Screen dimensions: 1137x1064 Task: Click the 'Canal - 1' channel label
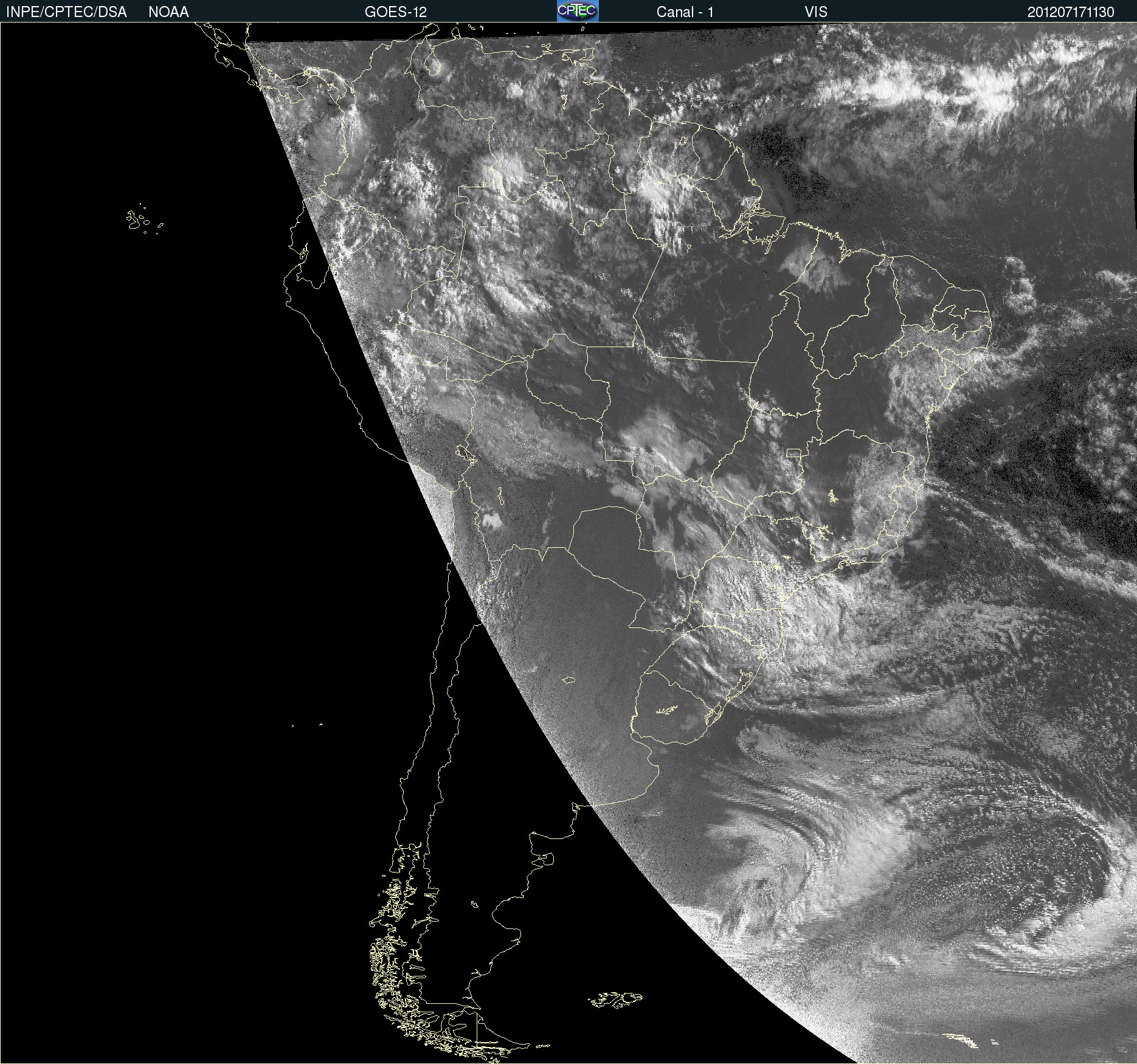coord(685,12)
